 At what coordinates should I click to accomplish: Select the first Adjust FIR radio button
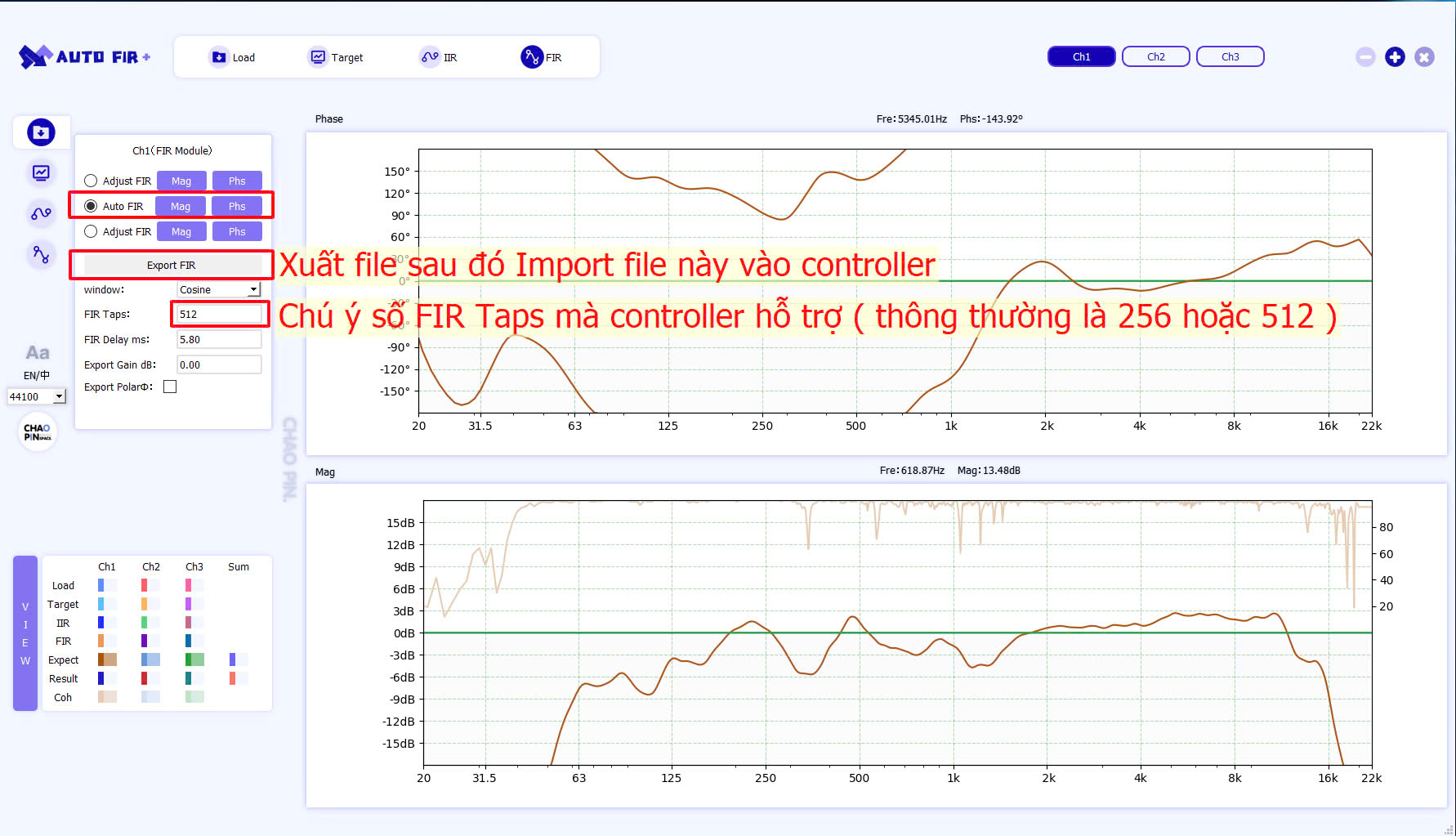pos(91,181)
